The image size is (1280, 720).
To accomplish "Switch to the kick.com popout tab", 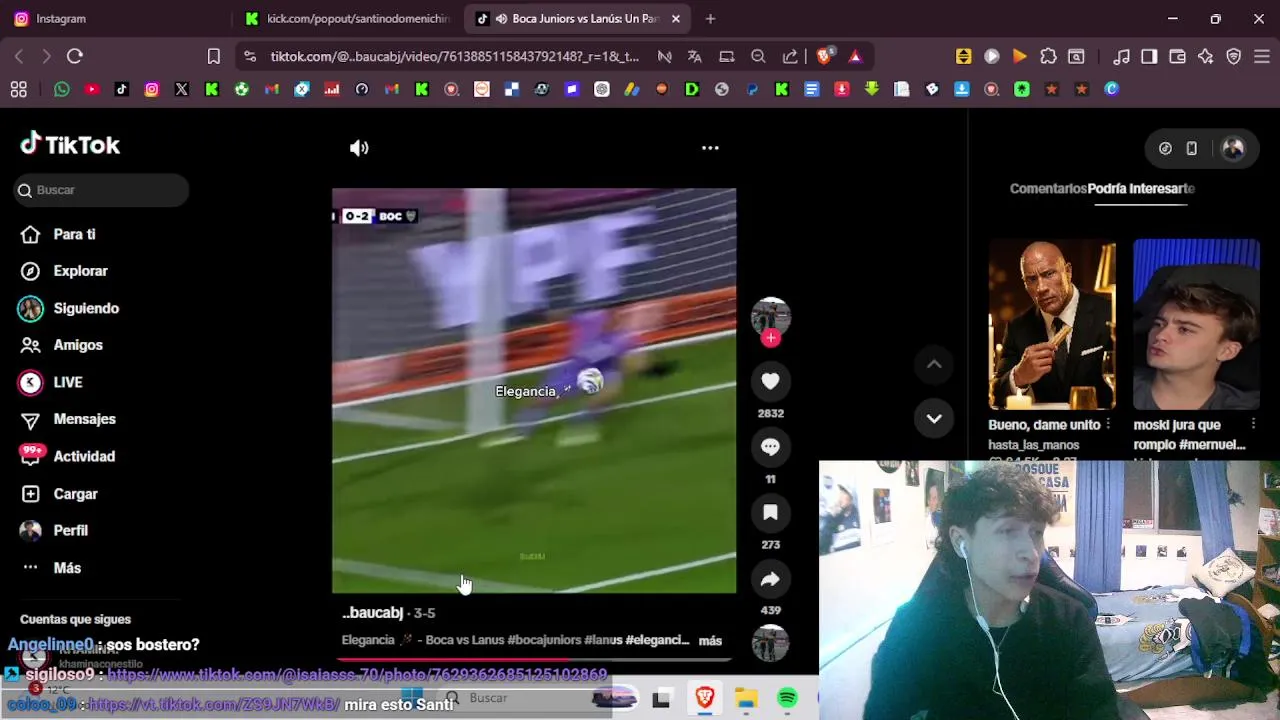I will click(348, 18).
